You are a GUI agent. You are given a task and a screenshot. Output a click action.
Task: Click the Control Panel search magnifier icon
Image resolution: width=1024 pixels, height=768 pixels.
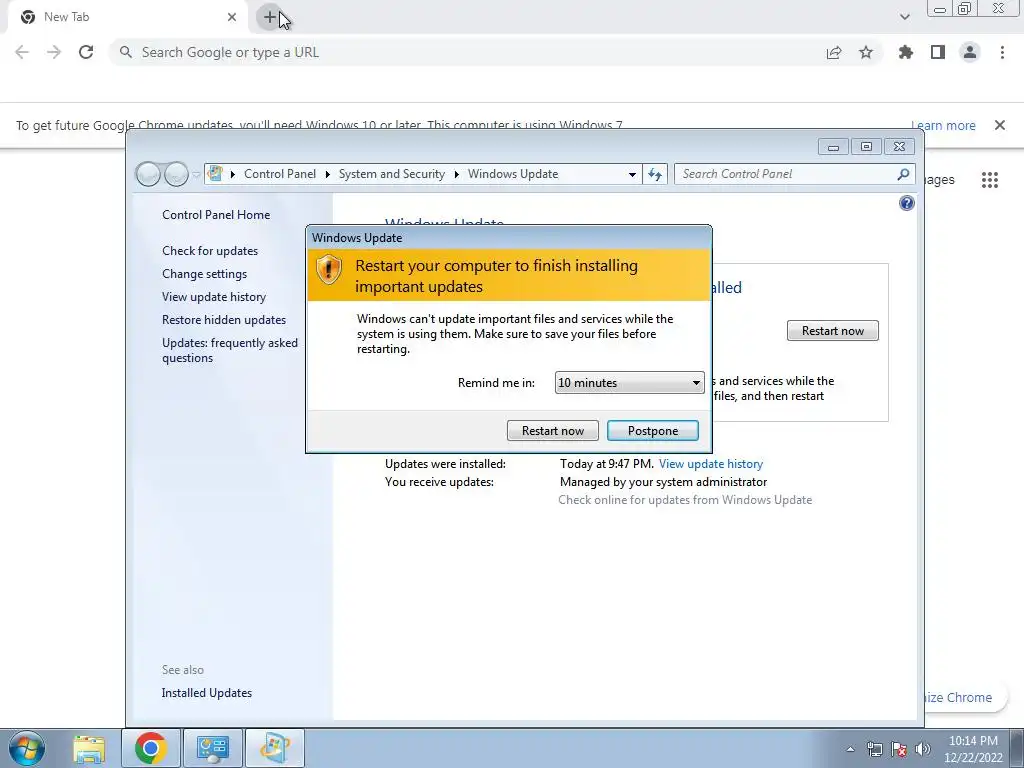pos(903,174)
